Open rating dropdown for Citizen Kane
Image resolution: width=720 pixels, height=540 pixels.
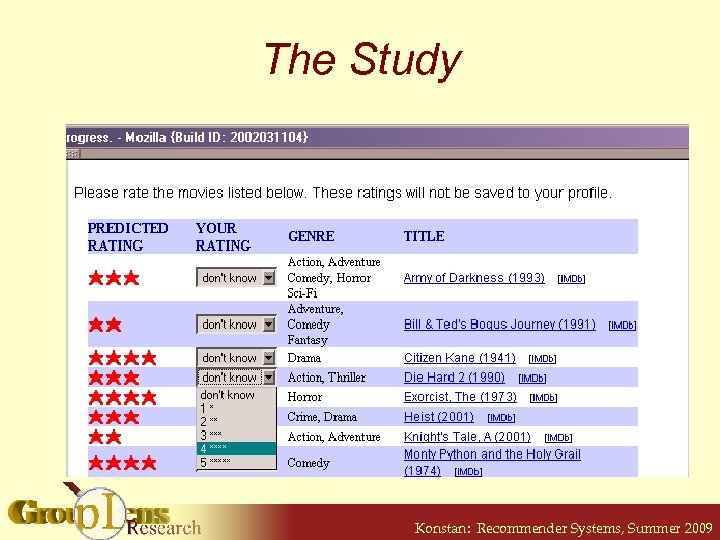[x=236, y=357]
